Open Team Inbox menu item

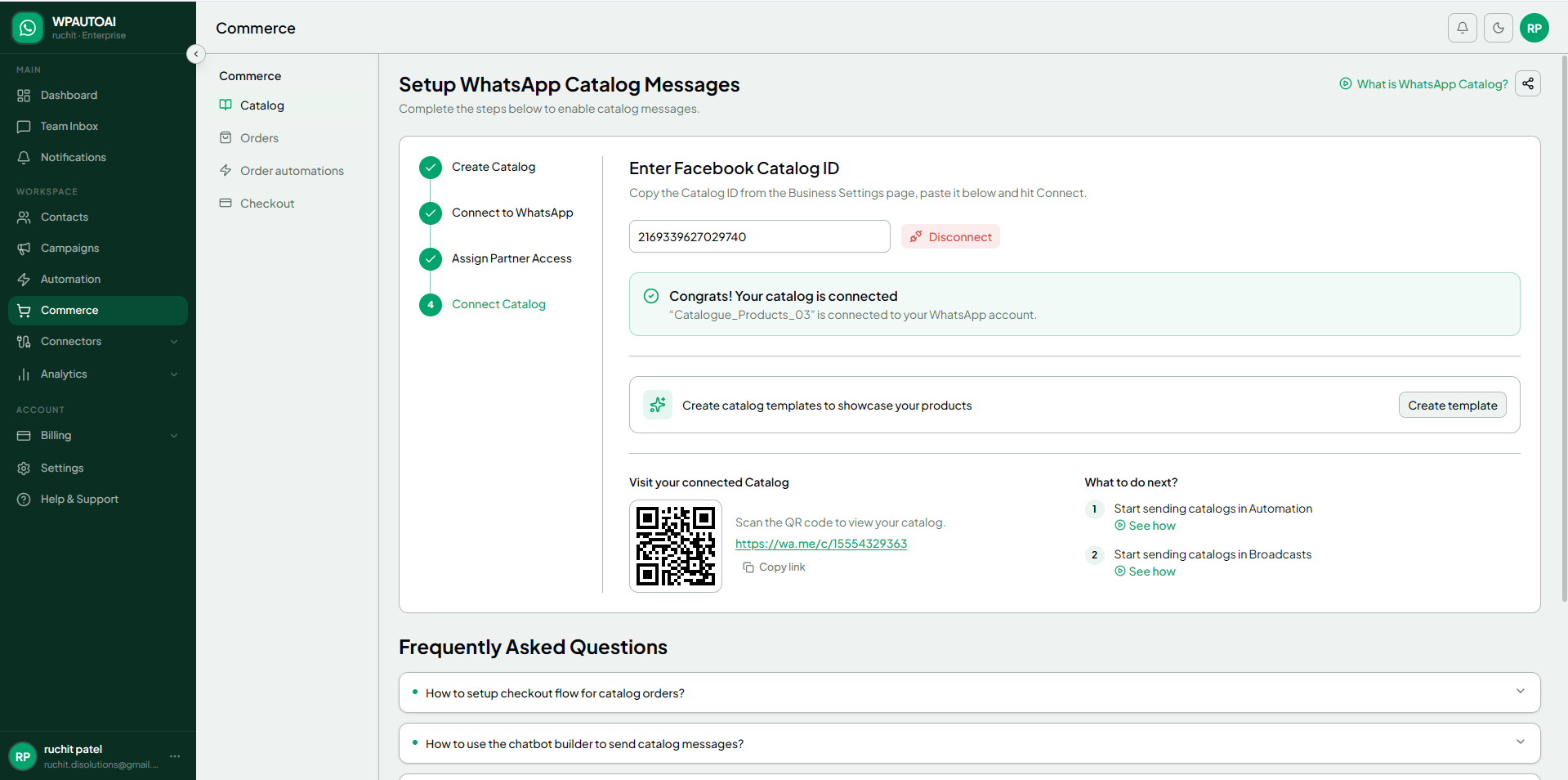[98, 127]
